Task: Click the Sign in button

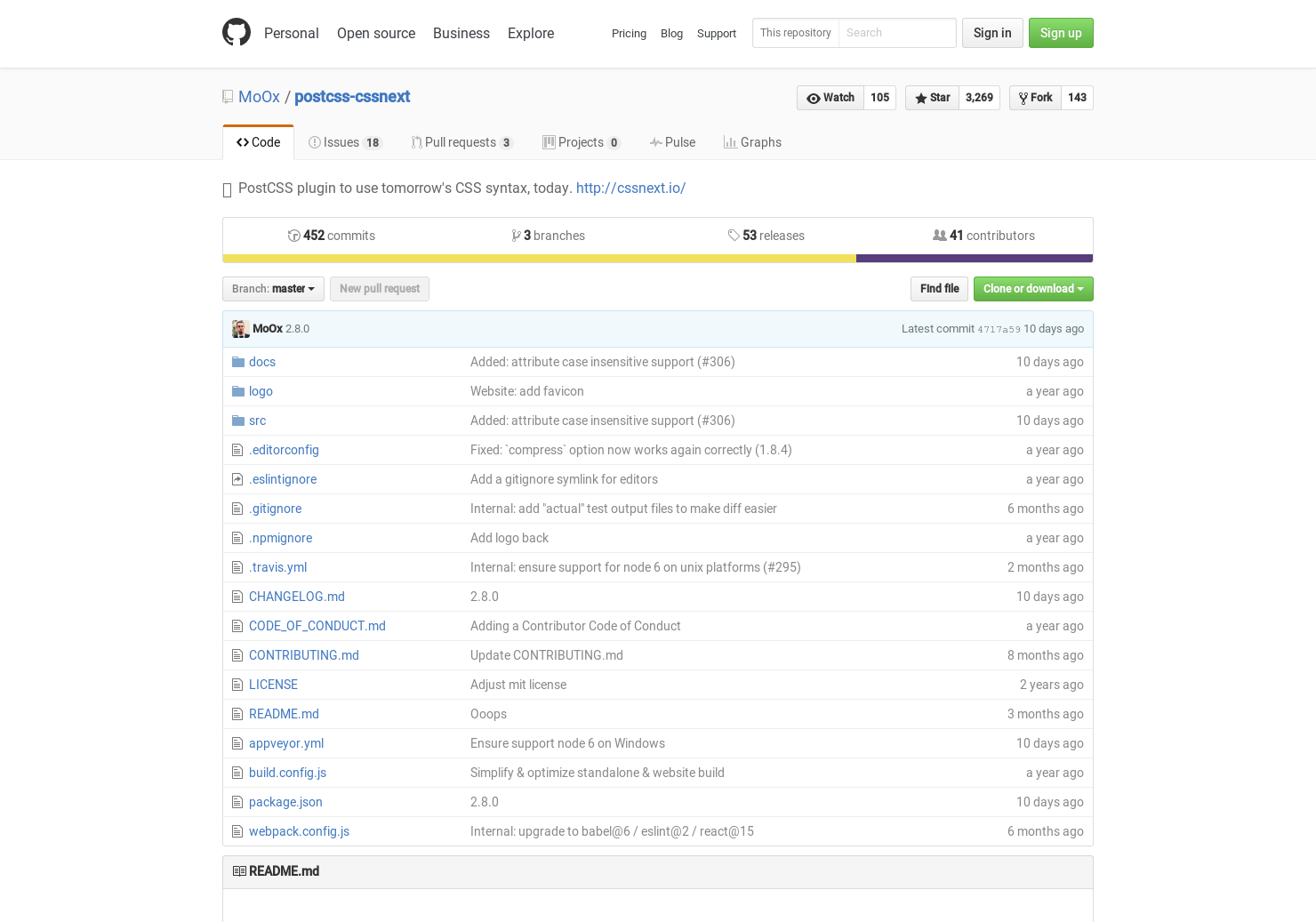Action: tap(992, 33)
